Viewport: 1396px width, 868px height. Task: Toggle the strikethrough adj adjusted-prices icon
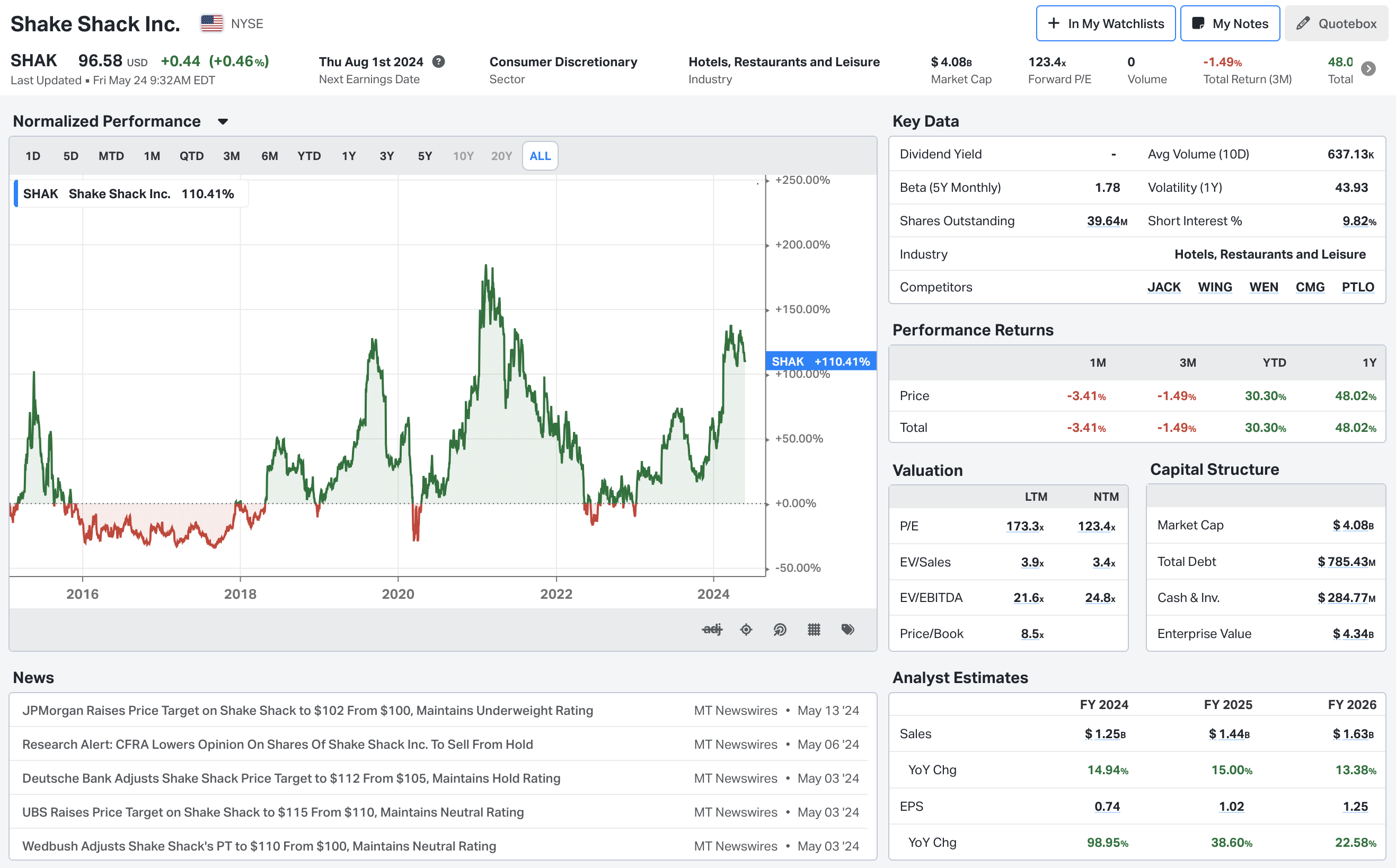712,629
